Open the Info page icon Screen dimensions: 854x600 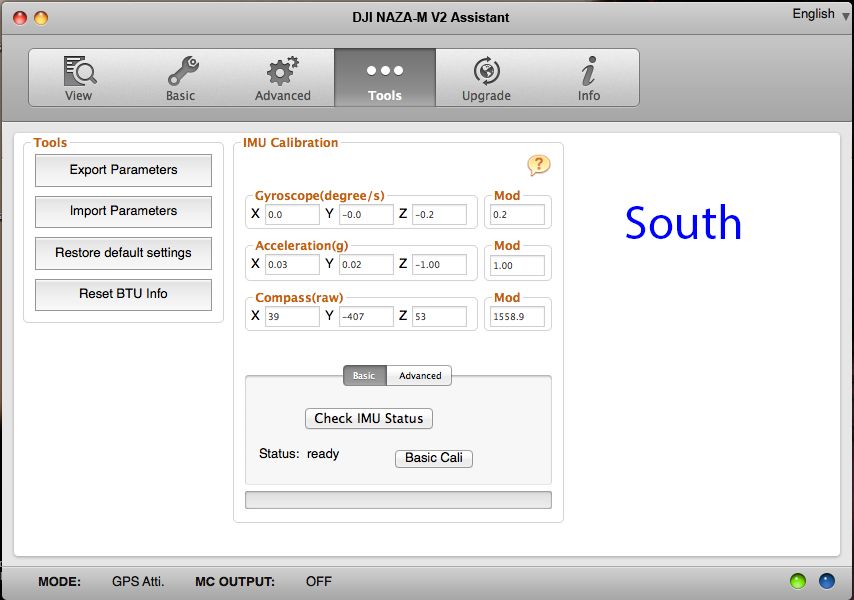tap(588, 78)
